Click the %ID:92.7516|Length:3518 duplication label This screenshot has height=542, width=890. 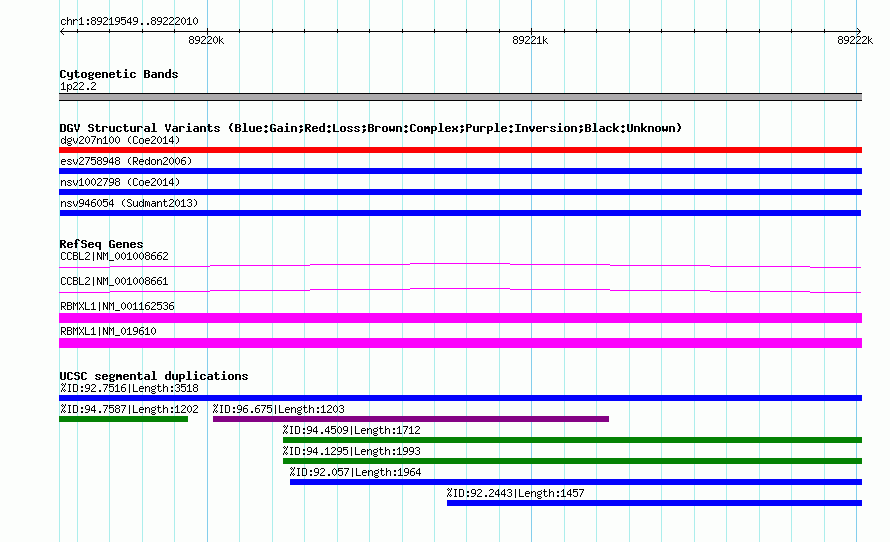[129, 388]
